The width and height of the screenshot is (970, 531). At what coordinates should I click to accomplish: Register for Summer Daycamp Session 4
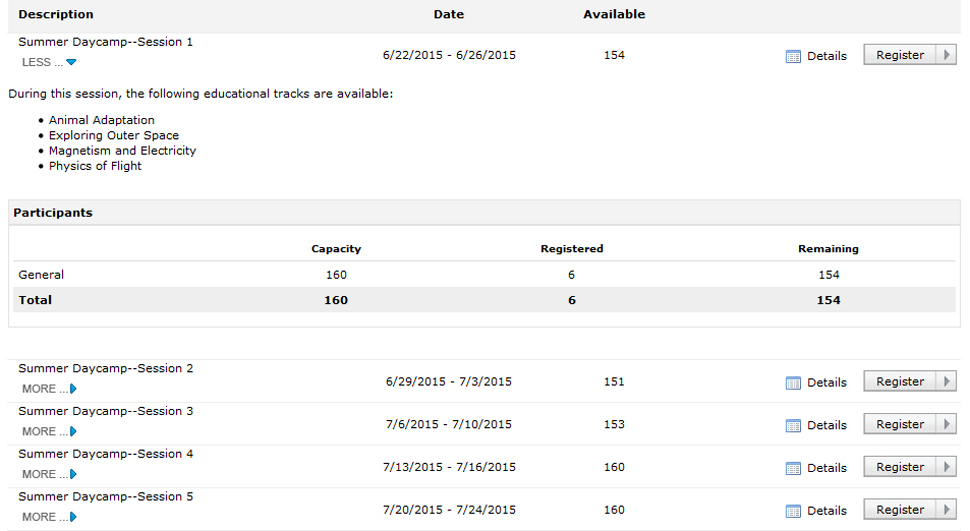pos(900,467)
